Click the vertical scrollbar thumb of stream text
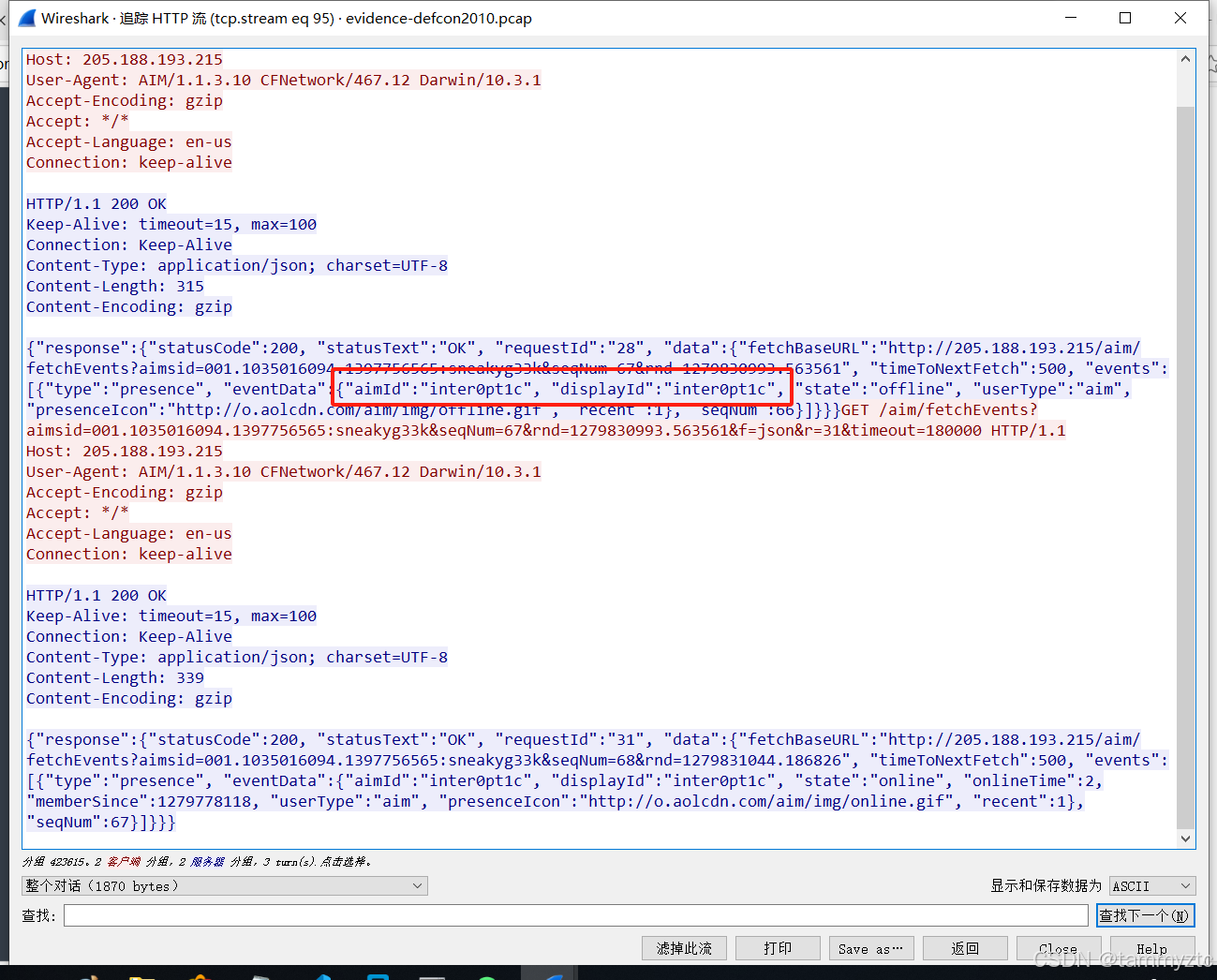This screenshot has height=980, width=1217. 1185,468
